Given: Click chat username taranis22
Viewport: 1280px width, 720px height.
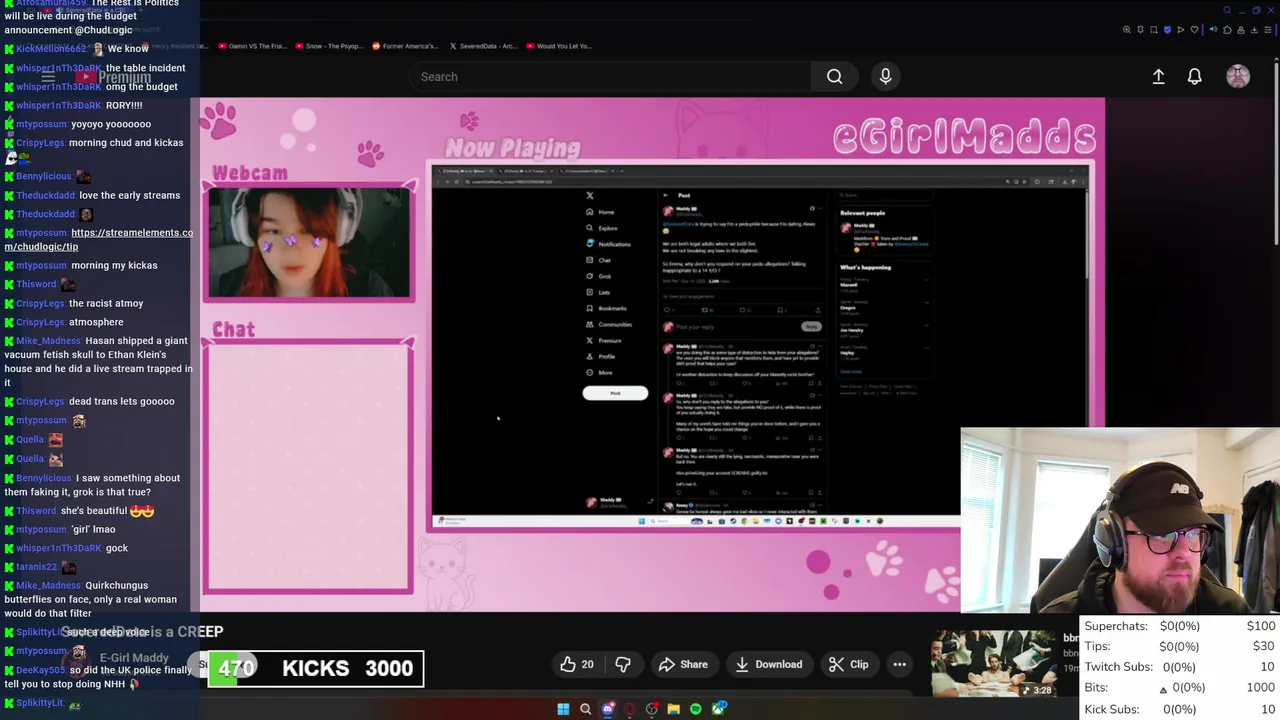Looking at the screenshot, I should pos(36,567).
